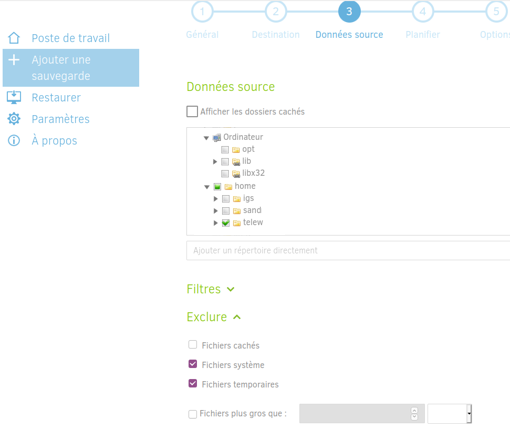Screen dimensions: 510x429
Task: Check the lib folder checkbox
Action: click(x=225, y=162)
